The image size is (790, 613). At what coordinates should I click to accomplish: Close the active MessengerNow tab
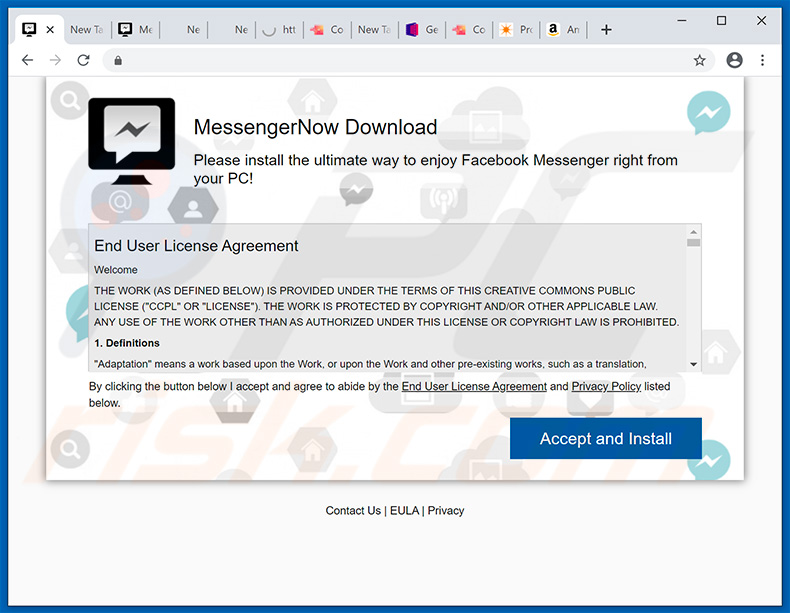50,30
